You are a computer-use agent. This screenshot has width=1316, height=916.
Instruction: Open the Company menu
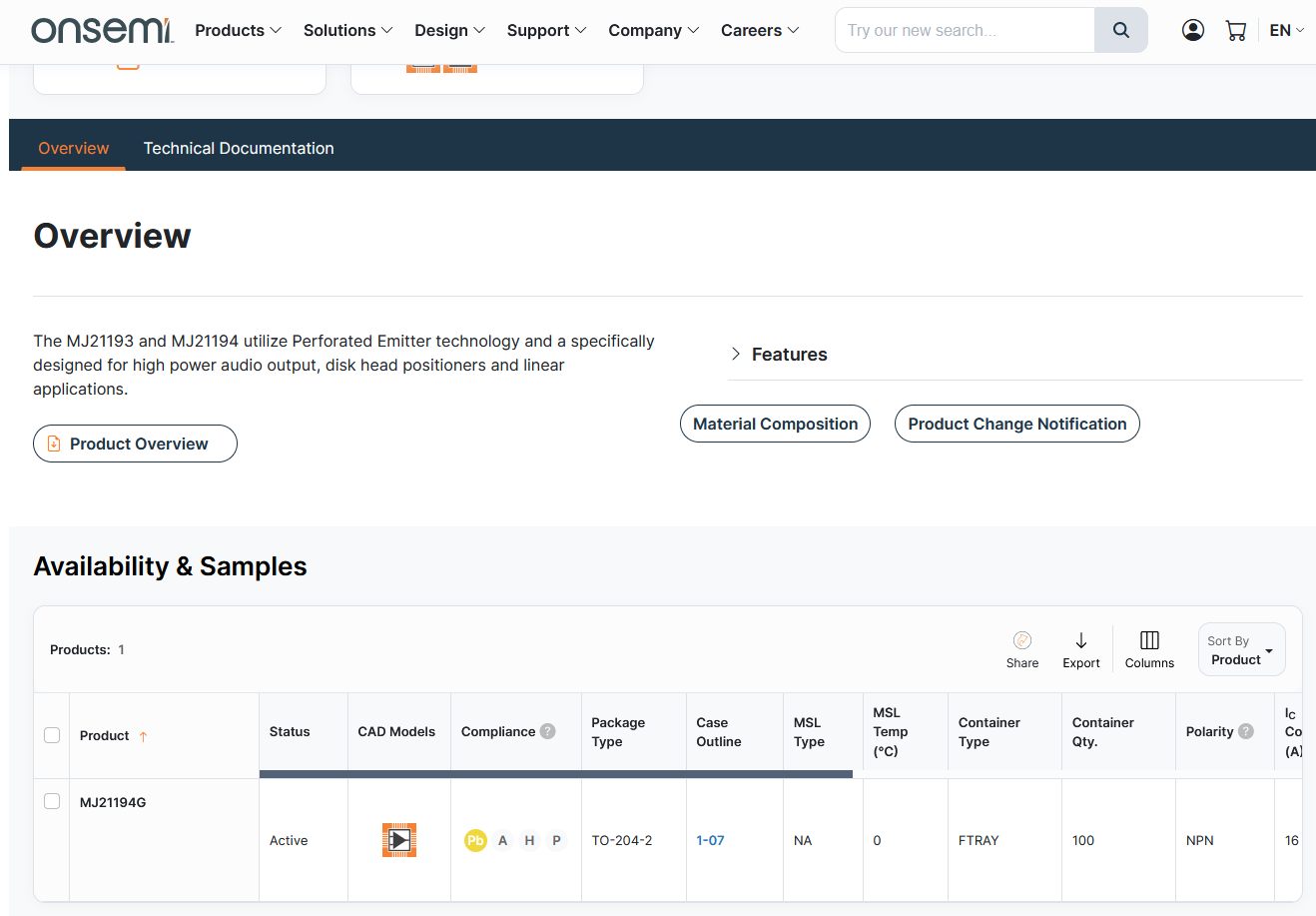coord(653,30)
